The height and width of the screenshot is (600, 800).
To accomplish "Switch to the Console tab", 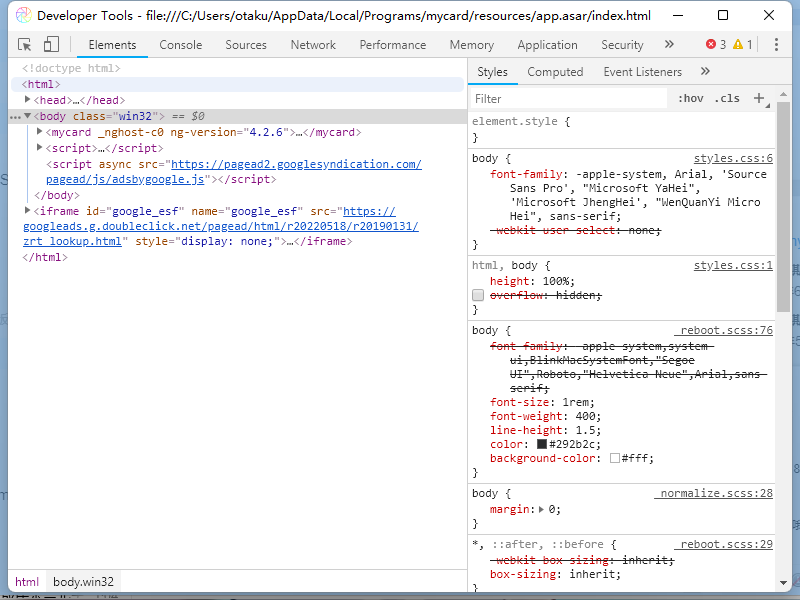I will [181, 45].
